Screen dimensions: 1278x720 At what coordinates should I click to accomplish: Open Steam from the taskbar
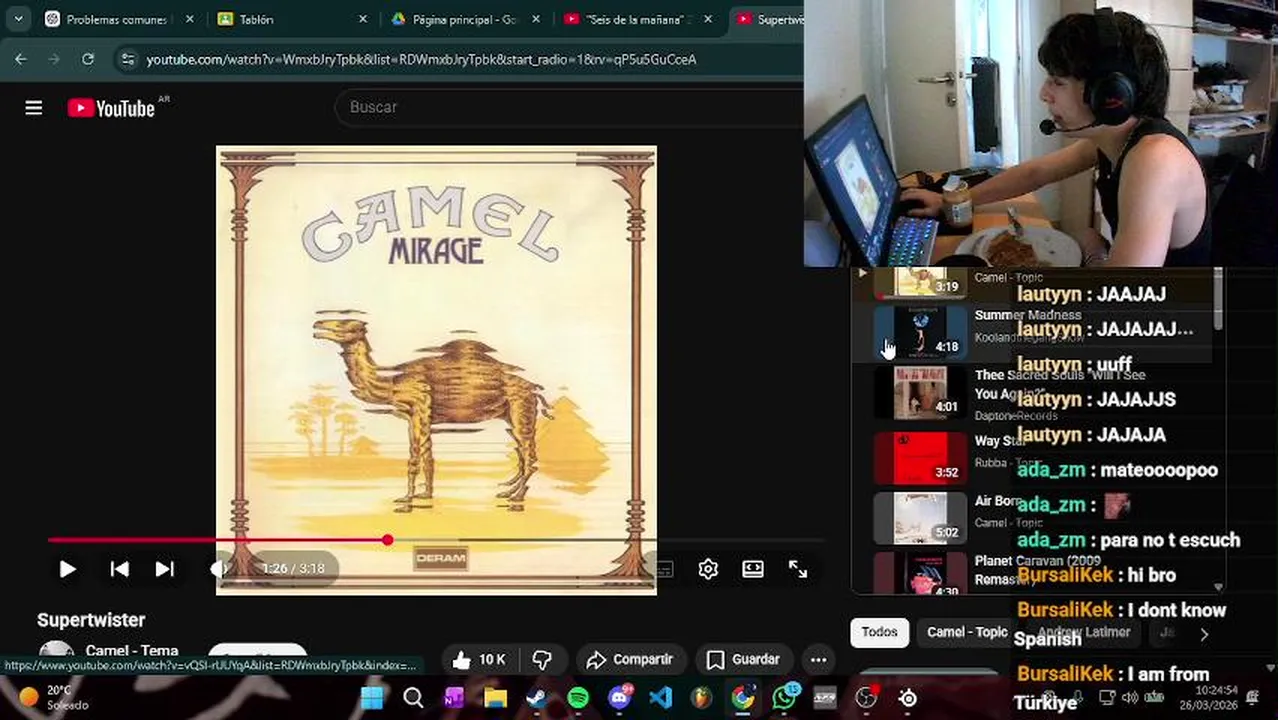[x=537, y=697]
